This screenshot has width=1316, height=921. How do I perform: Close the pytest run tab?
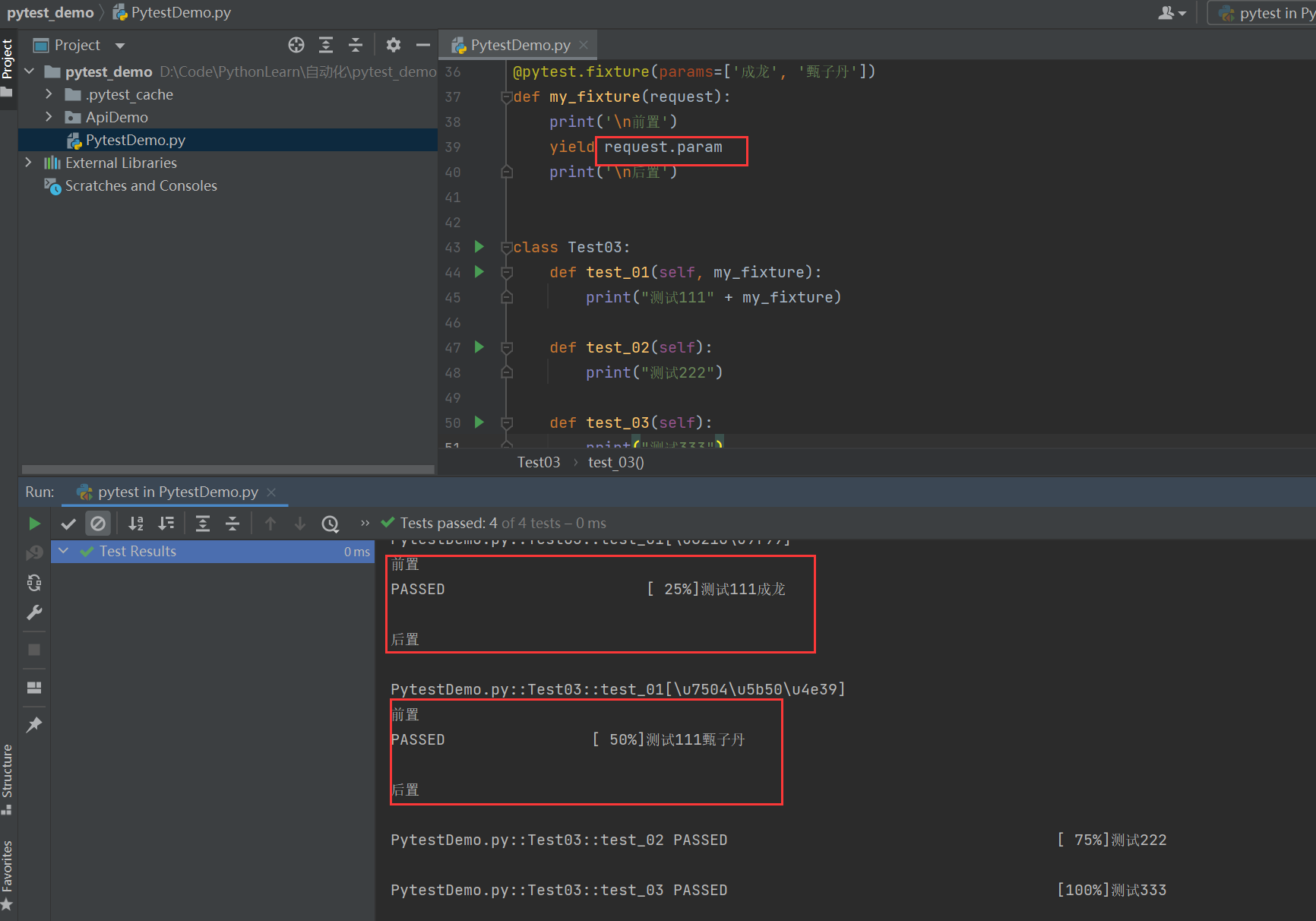[x=271, y=492]
